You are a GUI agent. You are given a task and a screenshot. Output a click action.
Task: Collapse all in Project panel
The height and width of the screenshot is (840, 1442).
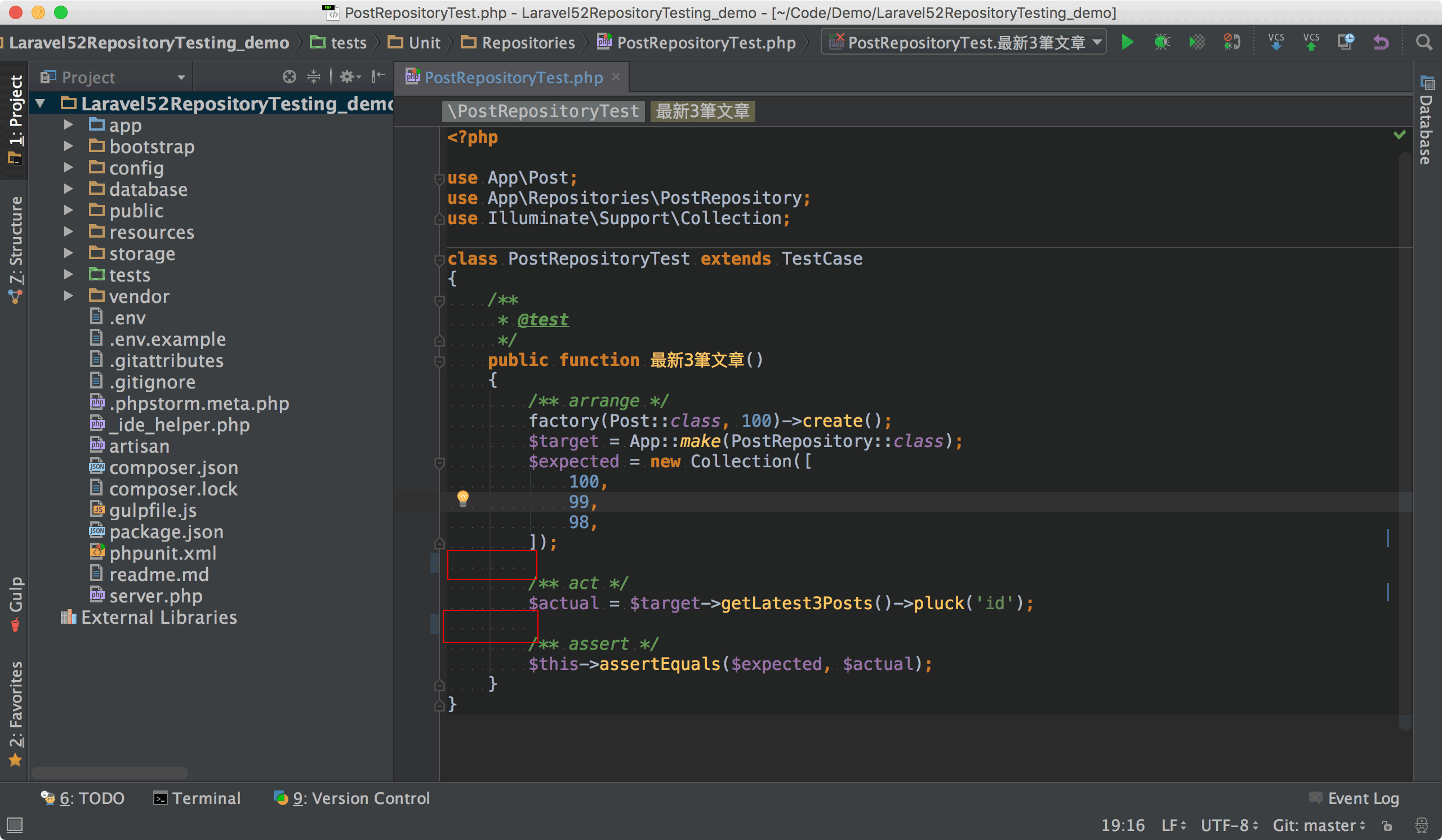point(314,77)
